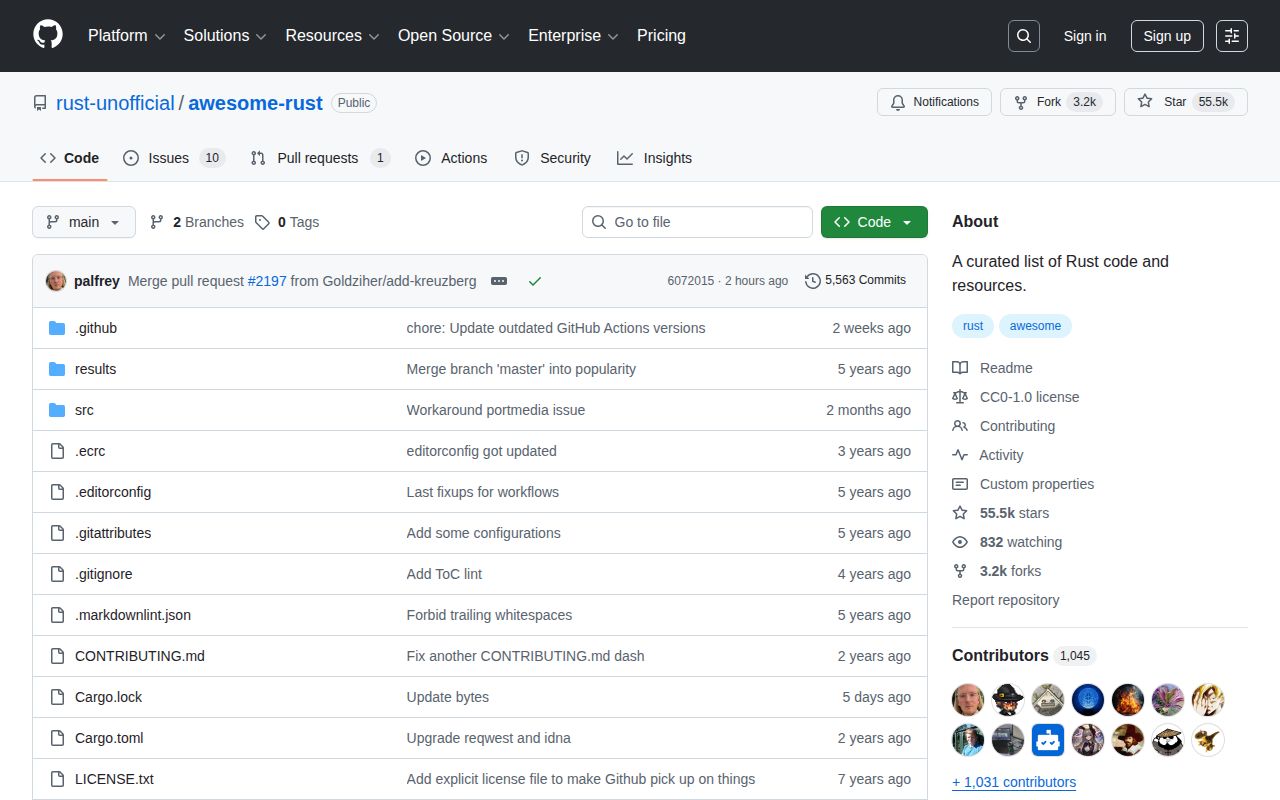Screen dimensions: 1280x800
Task: Click the Notifications bell button
Action: coord(934,102)
